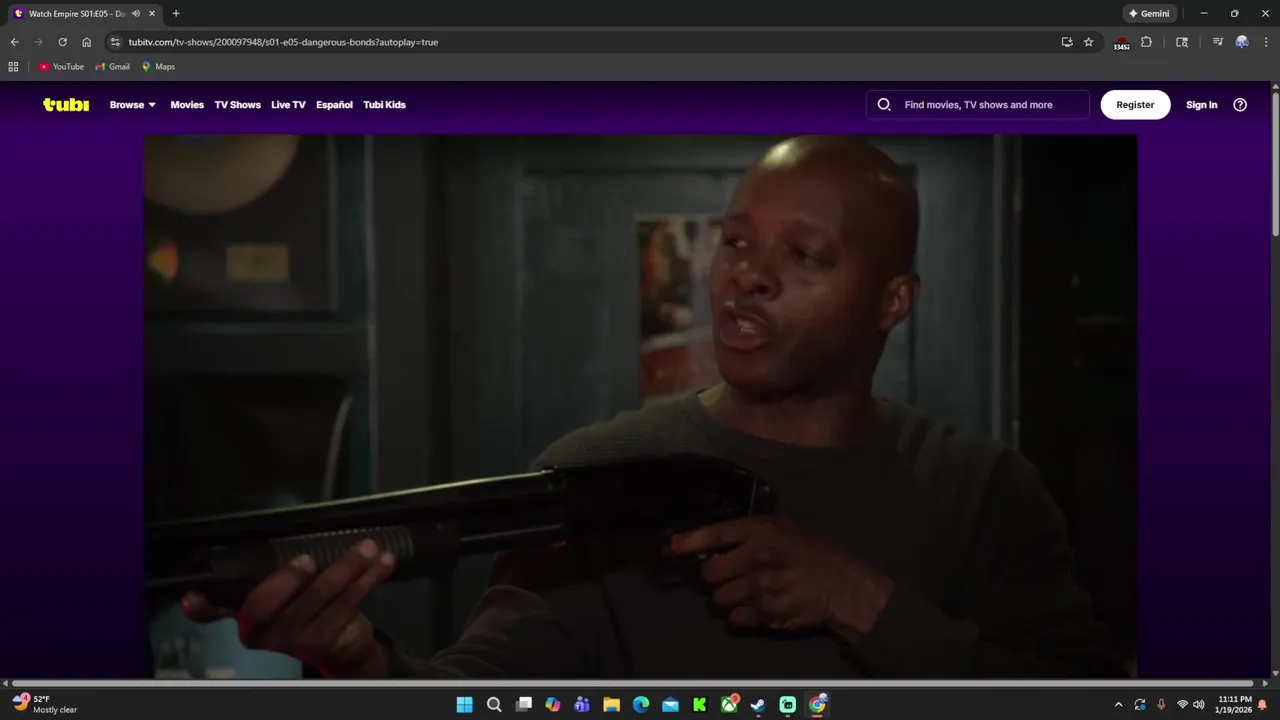
Task: Open the Español section
Action: (x=334, y=105)
